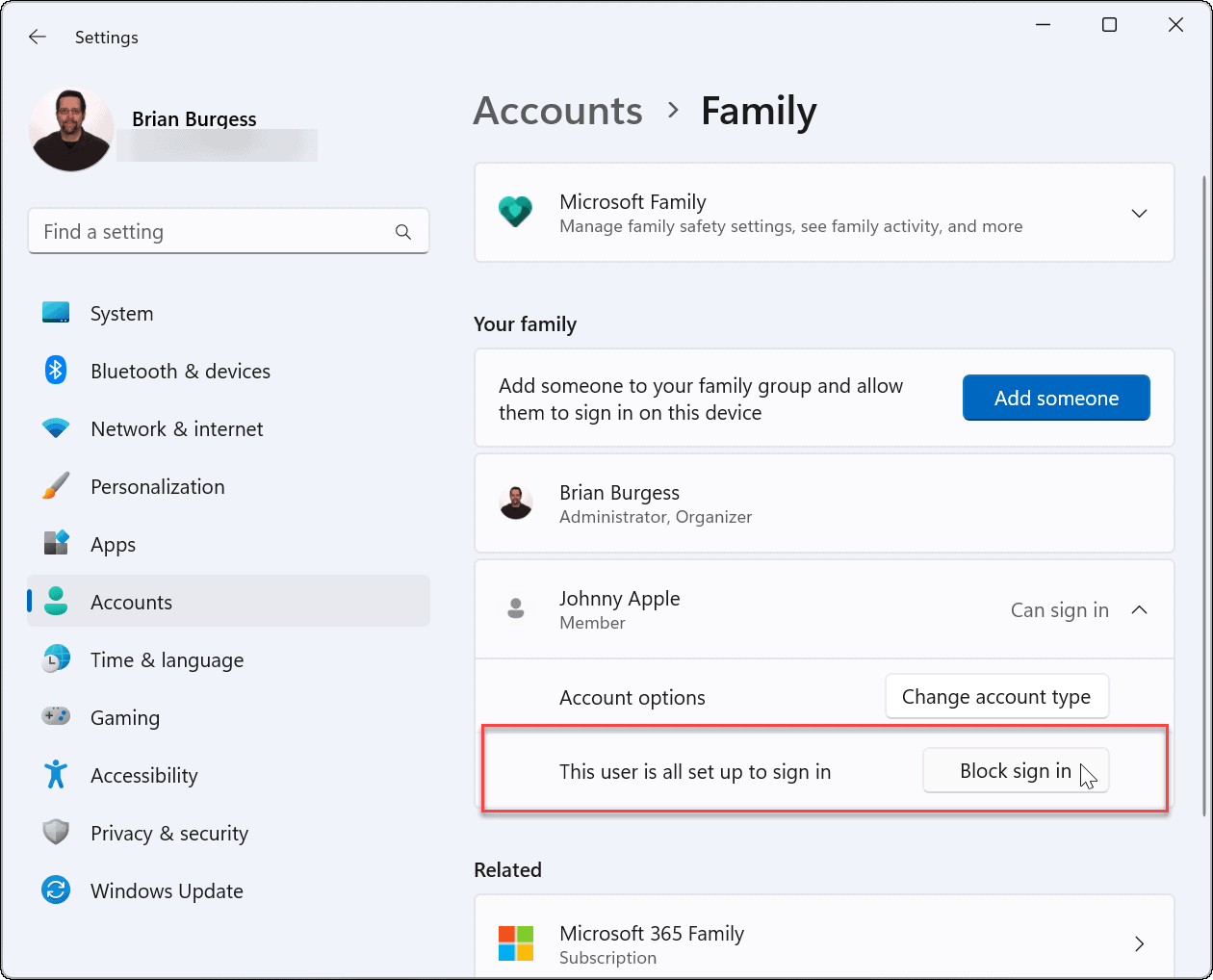
Task: Click the Add someone button
Action: point(1056,398)
